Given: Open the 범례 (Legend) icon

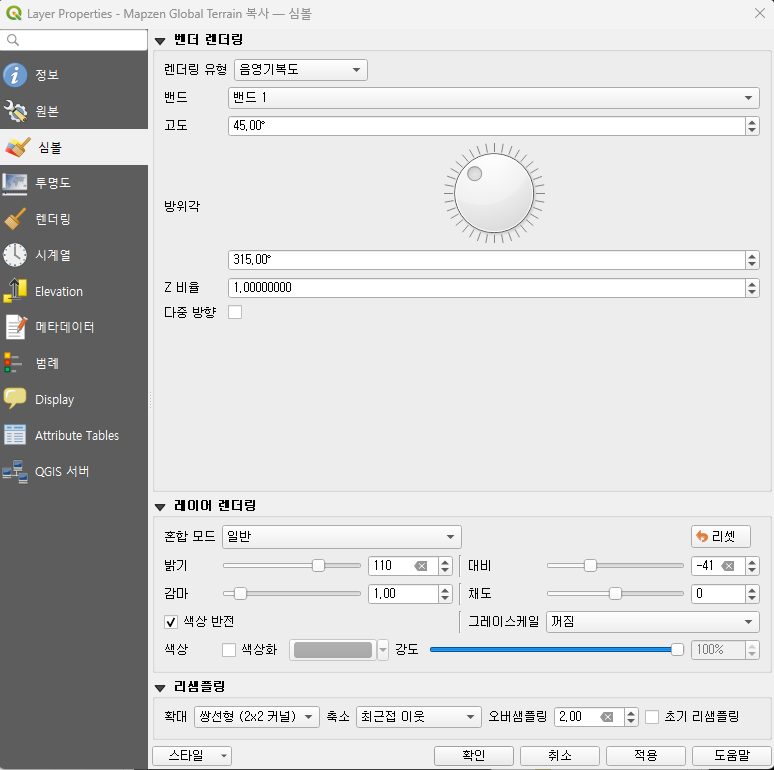Looking at the screenshot, I should pyautogui.click(x=12, y=363).
